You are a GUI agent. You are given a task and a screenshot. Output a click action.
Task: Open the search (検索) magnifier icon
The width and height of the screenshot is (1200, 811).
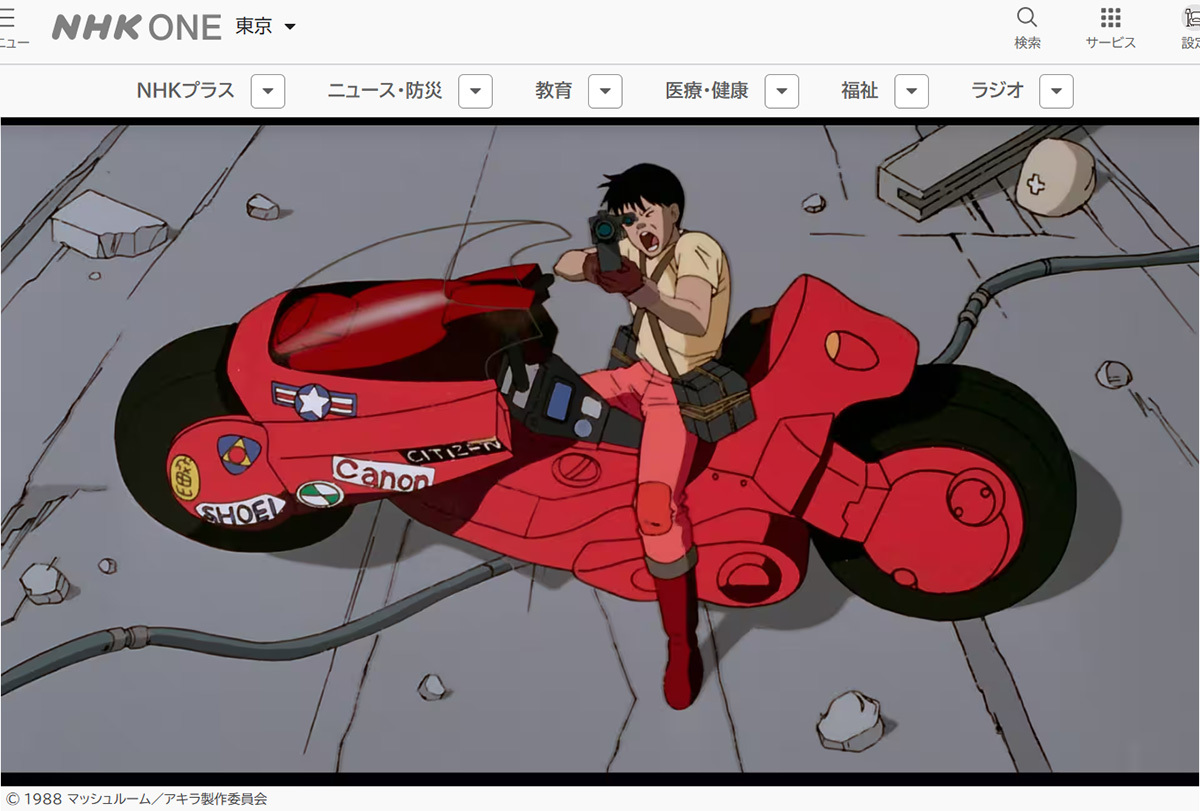point(1027,18)
